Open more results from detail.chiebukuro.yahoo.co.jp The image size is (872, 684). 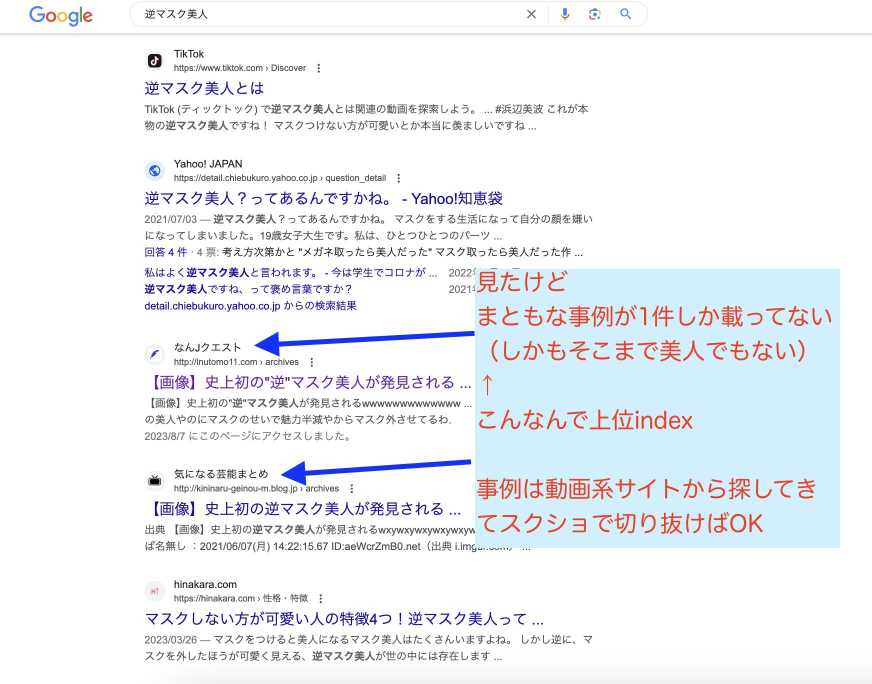pos(250,306)
